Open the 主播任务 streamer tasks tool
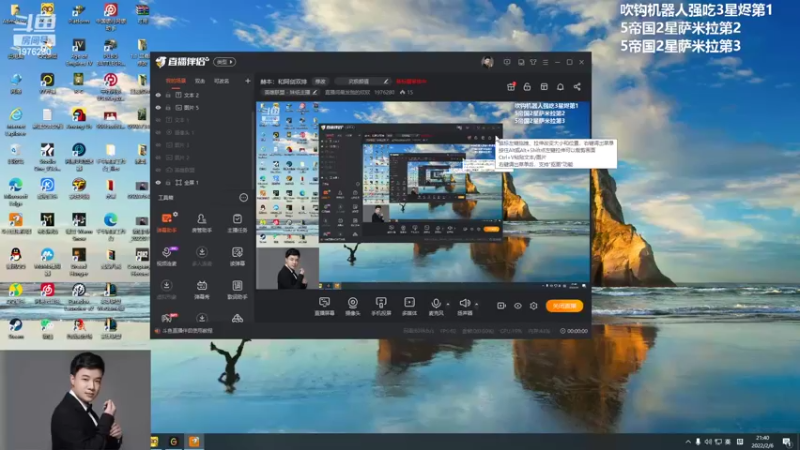 (x=237, y=223)
